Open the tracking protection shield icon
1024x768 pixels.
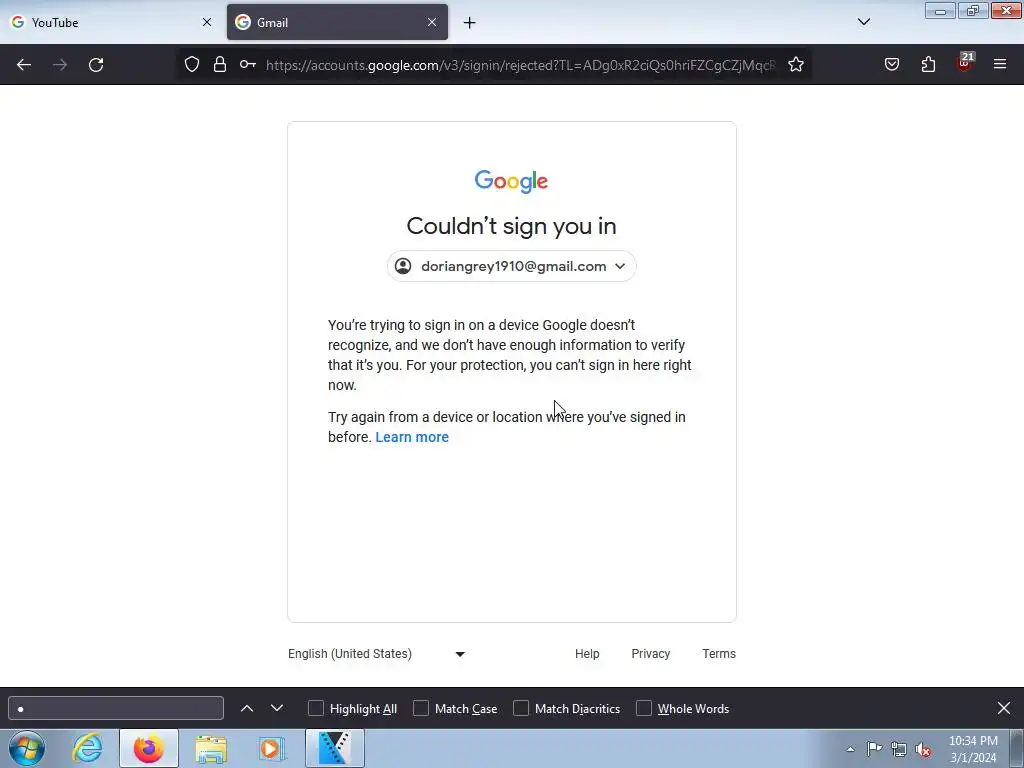pyautogui.click(x=191, y=64)
